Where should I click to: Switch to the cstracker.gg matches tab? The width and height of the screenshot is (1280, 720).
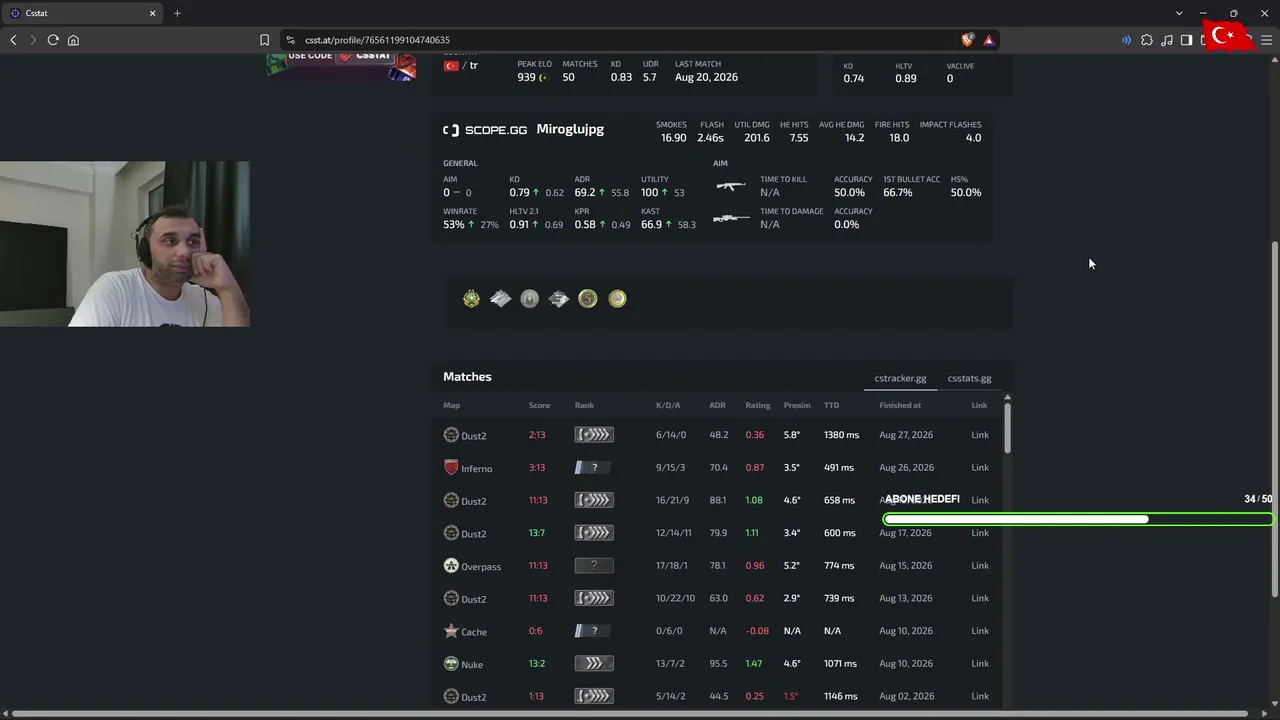point(900,379)
